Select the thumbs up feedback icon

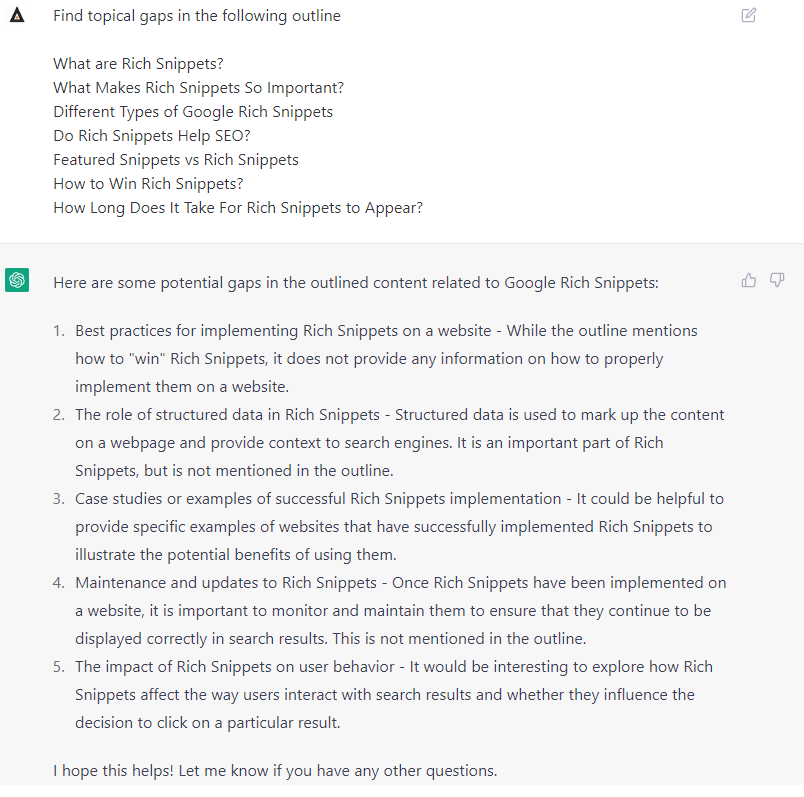[x=749, y=280]
